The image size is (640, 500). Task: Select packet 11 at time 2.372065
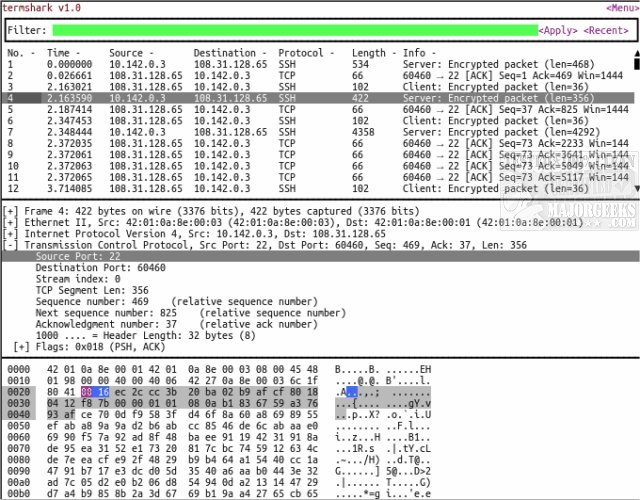[x=318, y=178]
